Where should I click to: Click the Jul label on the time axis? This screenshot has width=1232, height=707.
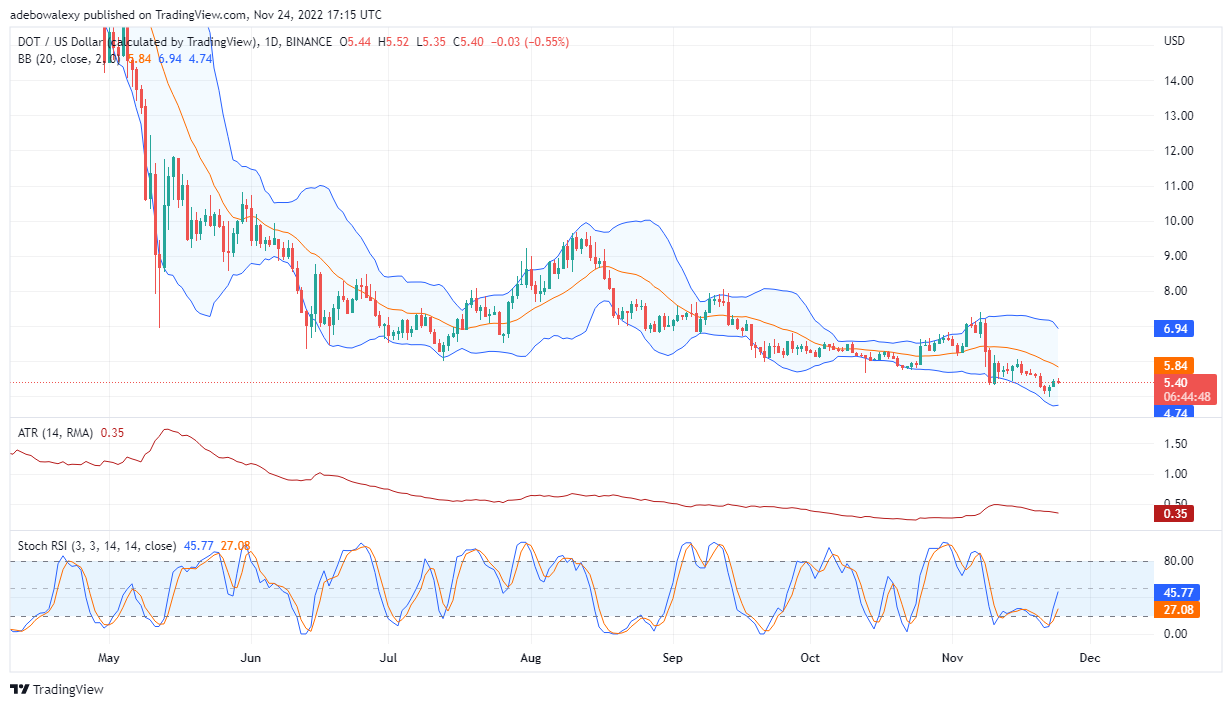click(x=389, y=658)
